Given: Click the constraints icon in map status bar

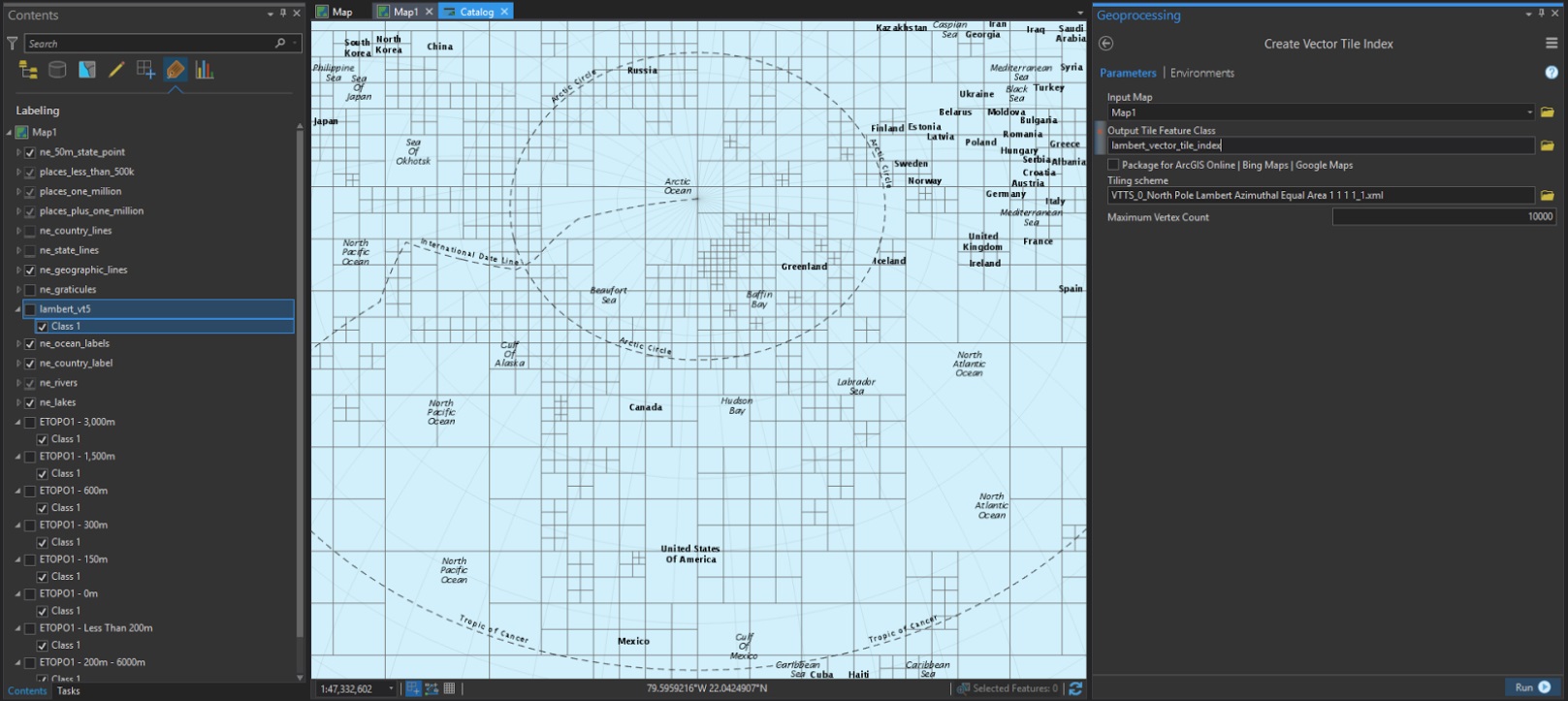Looking at the screenshot, I should tap(432, 688).
